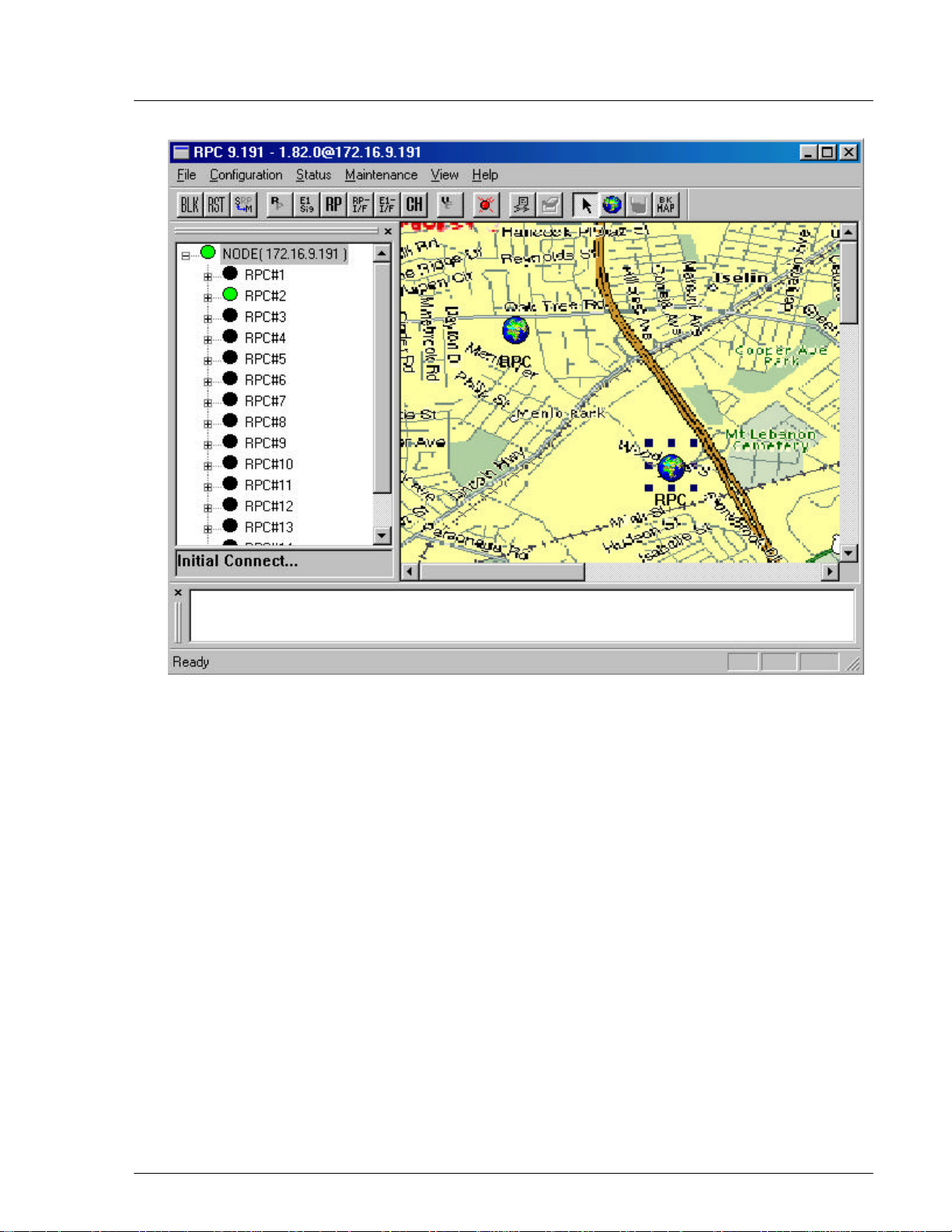The height and width of the screenshot is (1232, 952).
Task: Select the globe placement tool in toolbar
Action: [x=612, y=204]
